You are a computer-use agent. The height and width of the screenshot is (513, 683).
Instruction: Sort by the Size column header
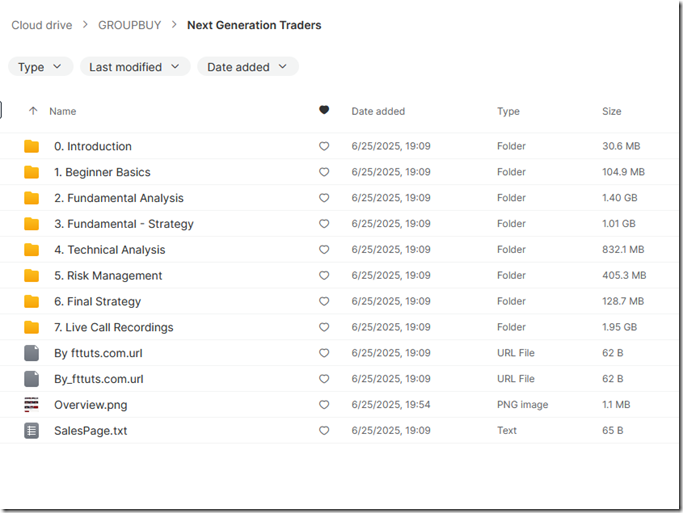(612, 111)
